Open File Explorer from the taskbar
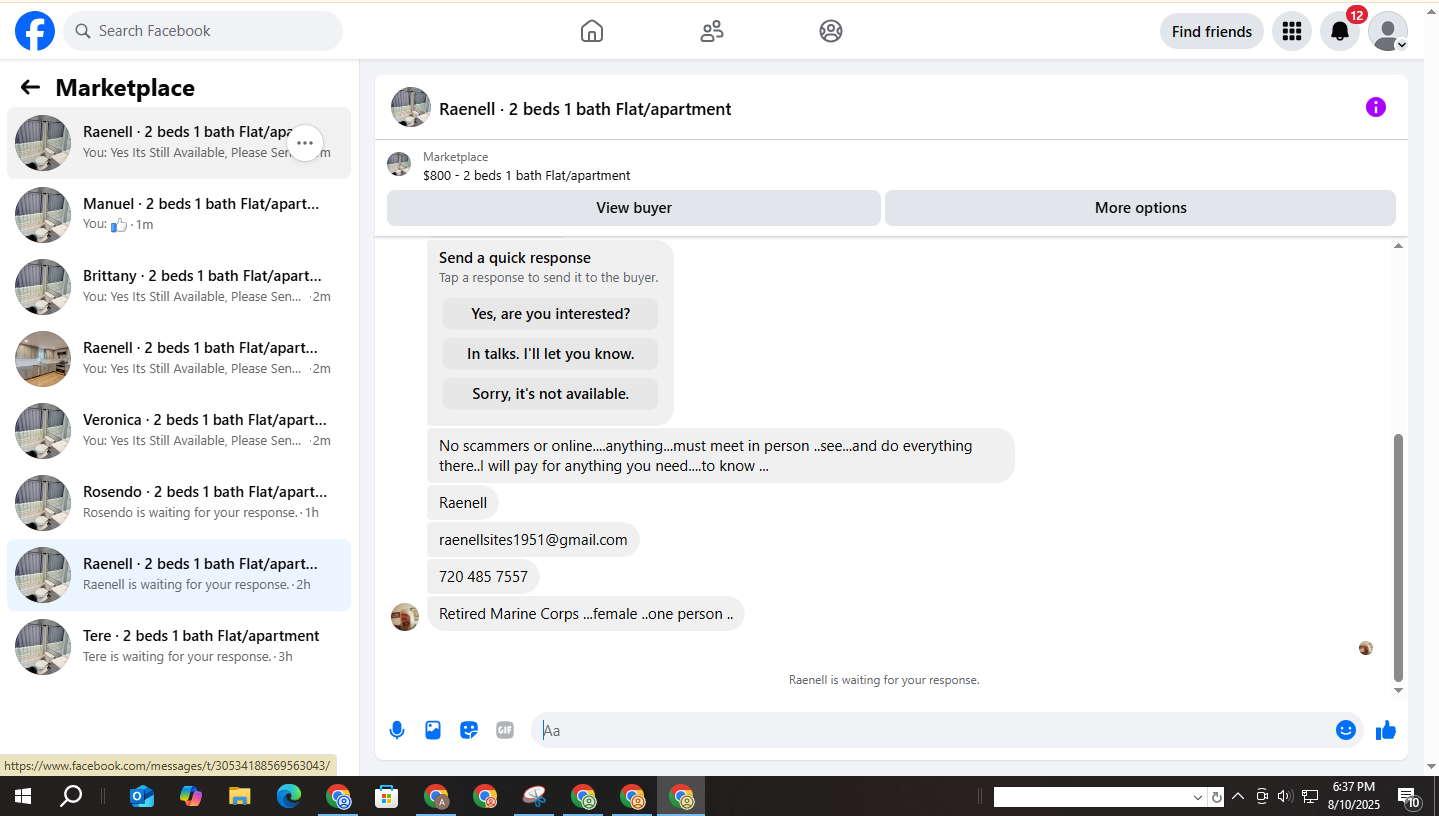The width and height of the screenshot is (1439, 816). click(x=240, y=797)
